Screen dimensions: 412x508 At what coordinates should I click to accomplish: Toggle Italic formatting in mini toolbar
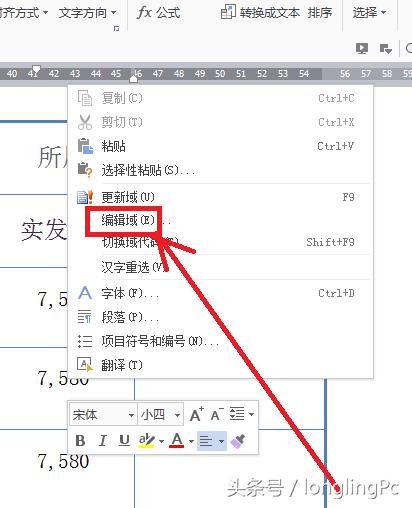(x=103, y=441)
